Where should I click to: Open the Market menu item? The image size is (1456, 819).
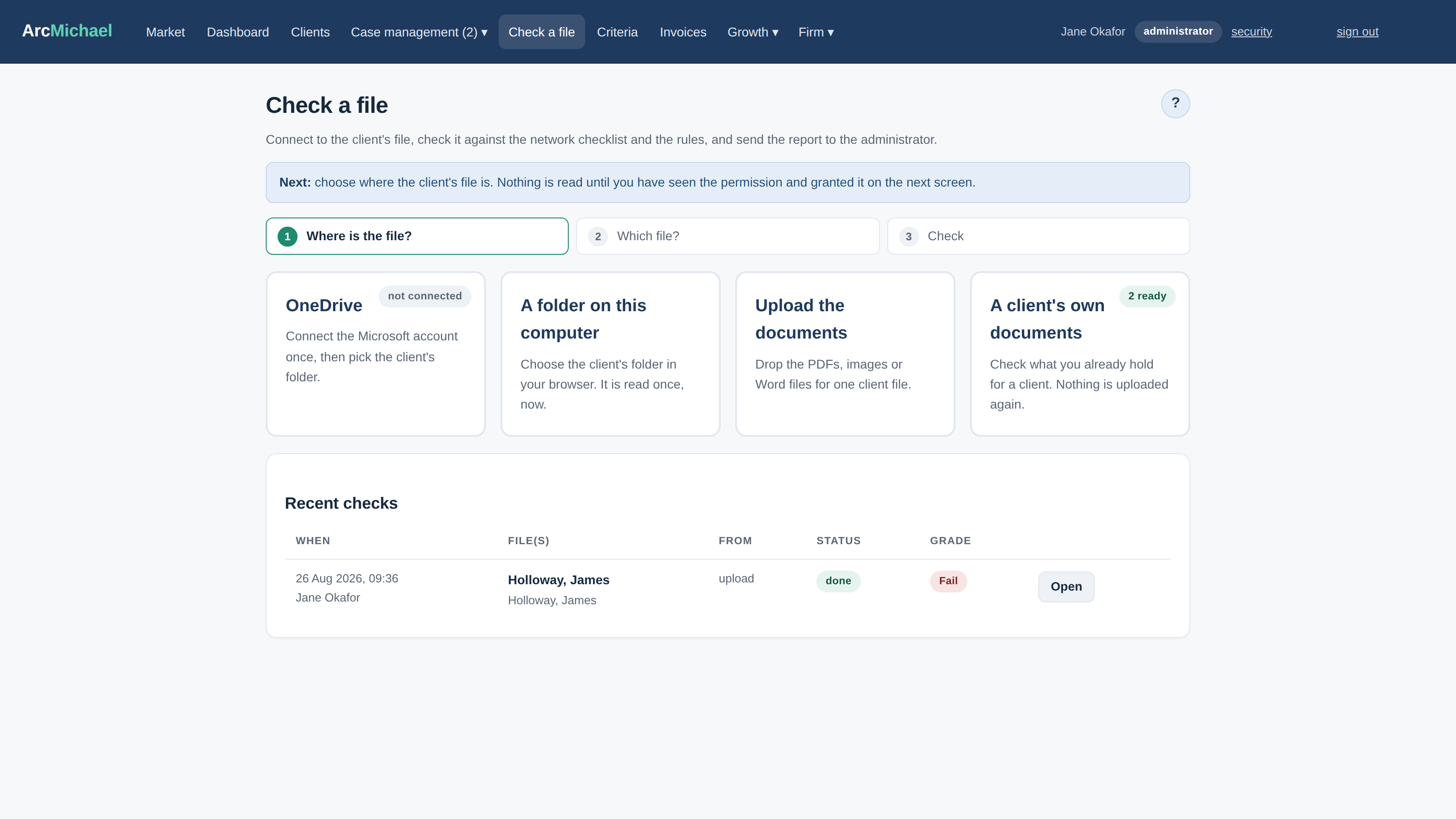pos(165,32)
